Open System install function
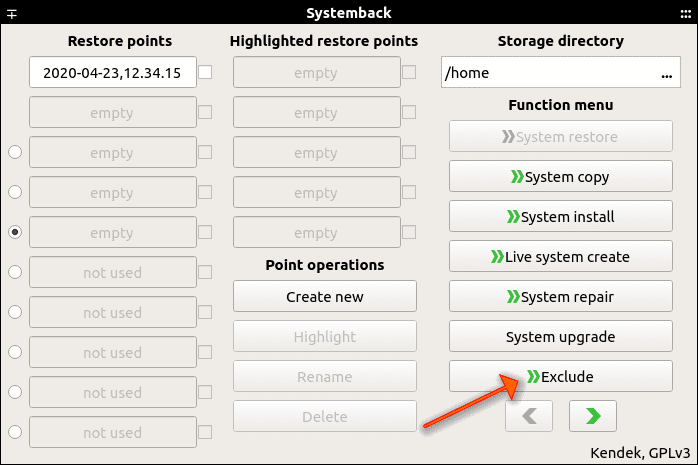This screenshot has width=698, height=465. click(x=560, y=216)
